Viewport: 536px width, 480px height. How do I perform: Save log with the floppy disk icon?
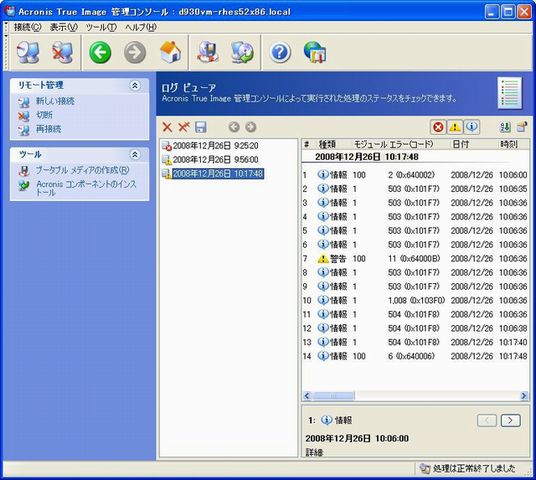click(201, 127)
